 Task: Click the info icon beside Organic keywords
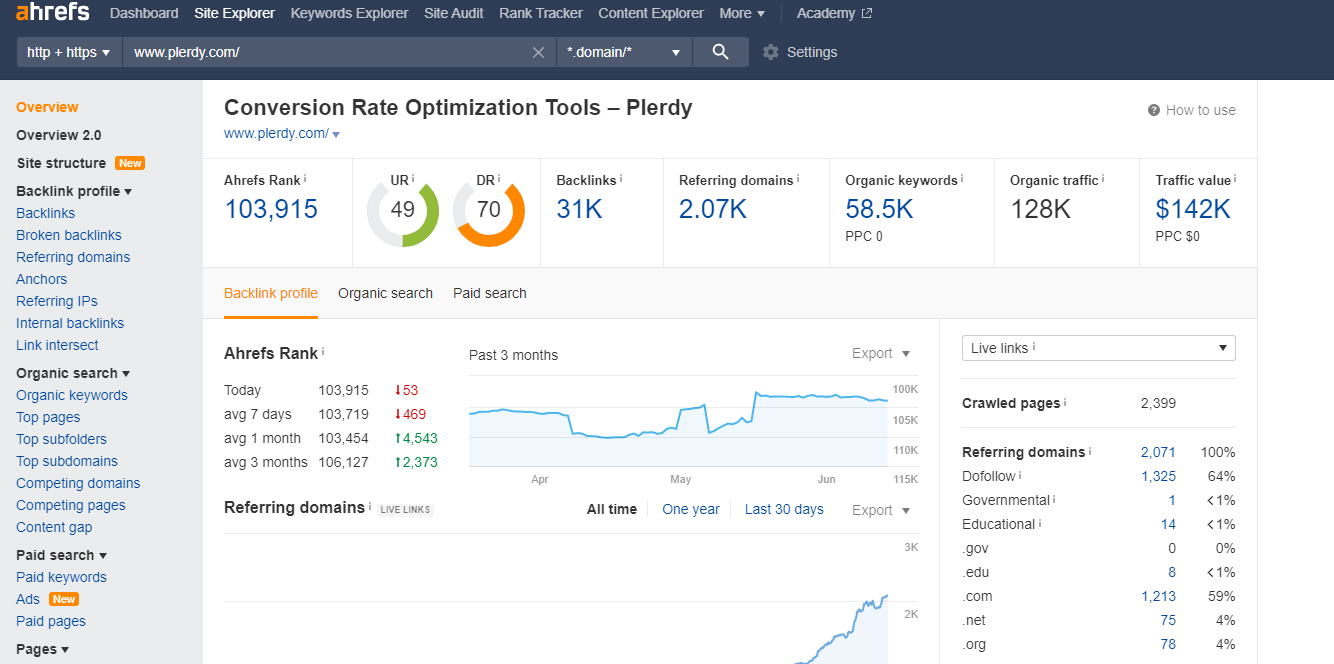(962, 179)
